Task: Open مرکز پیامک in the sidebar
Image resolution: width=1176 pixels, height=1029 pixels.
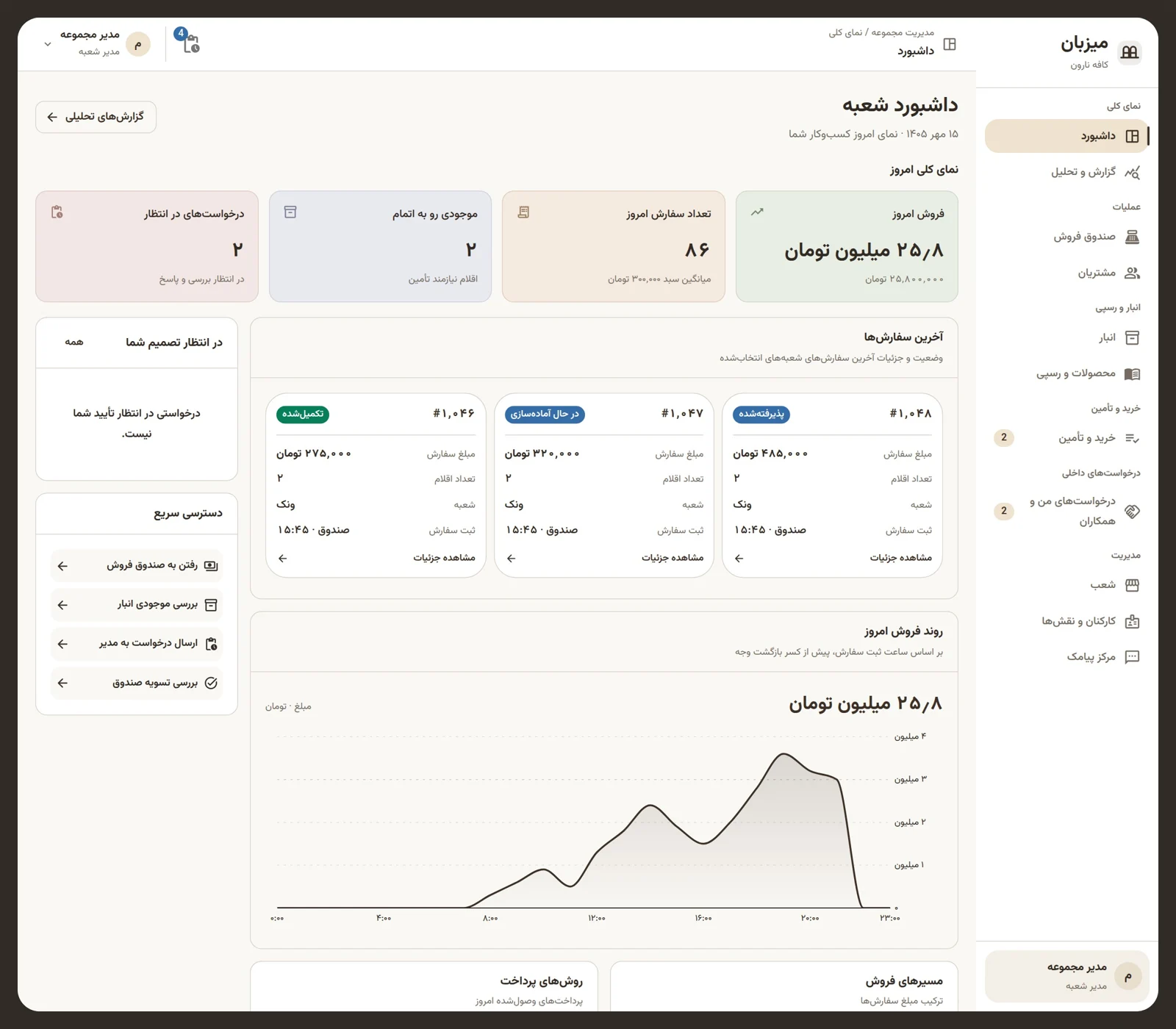Action: pos(1066,656)
